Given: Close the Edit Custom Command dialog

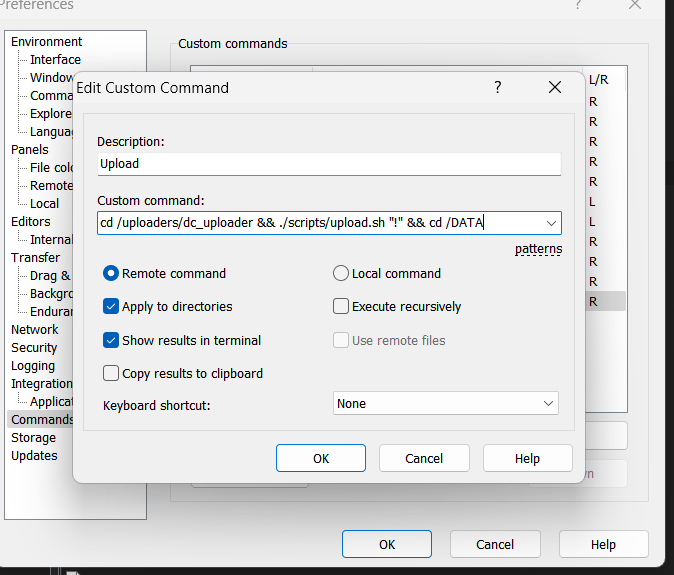Looking at the screenshot, I should (555, 88).
